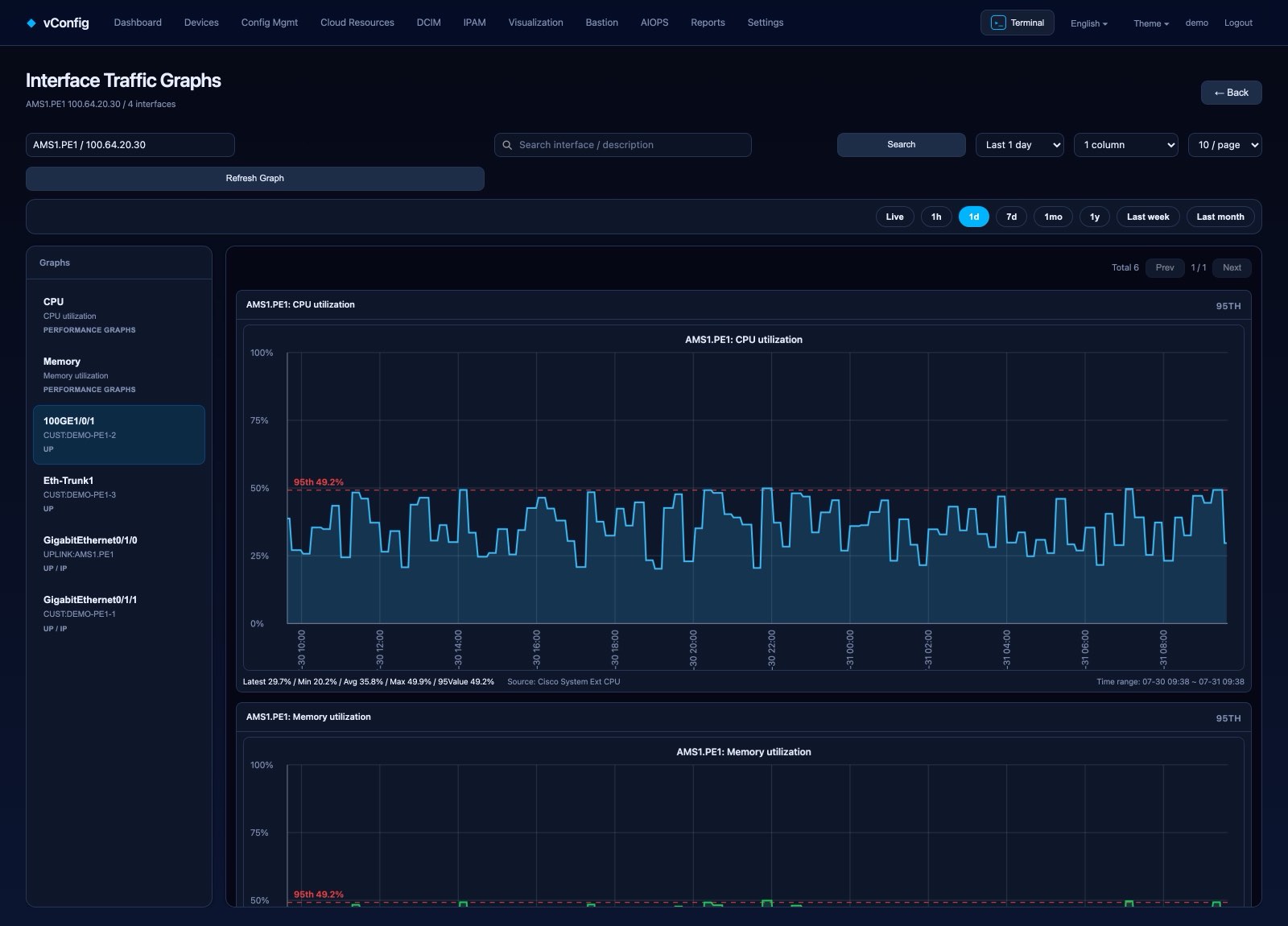The width and height of the screenshot is (1288, 926).
Task: Open the Terminal button
Action: click(1018, 23)
